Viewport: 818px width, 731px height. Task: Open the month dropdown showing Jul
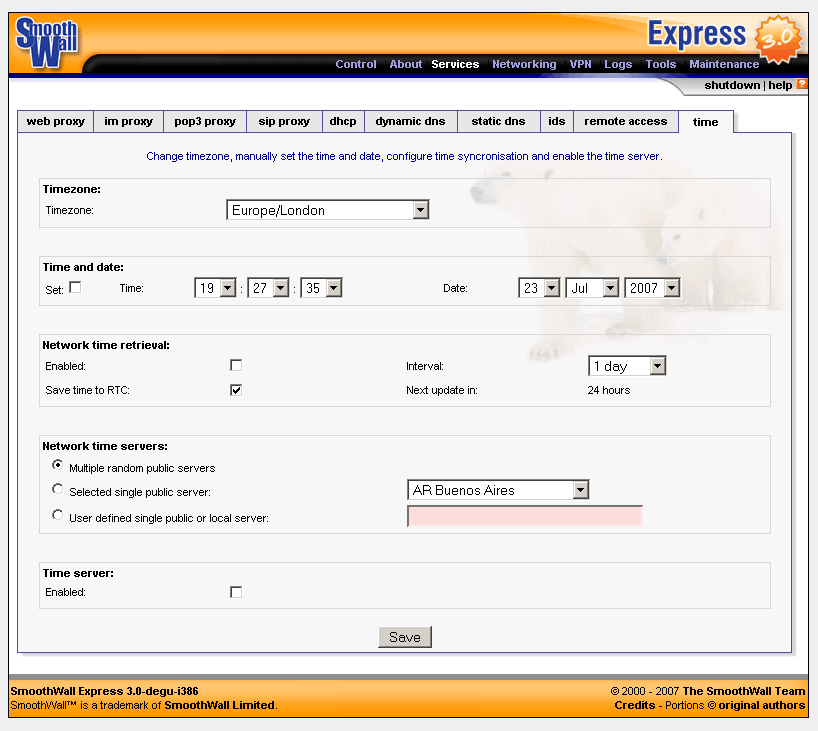pos(593,287)
